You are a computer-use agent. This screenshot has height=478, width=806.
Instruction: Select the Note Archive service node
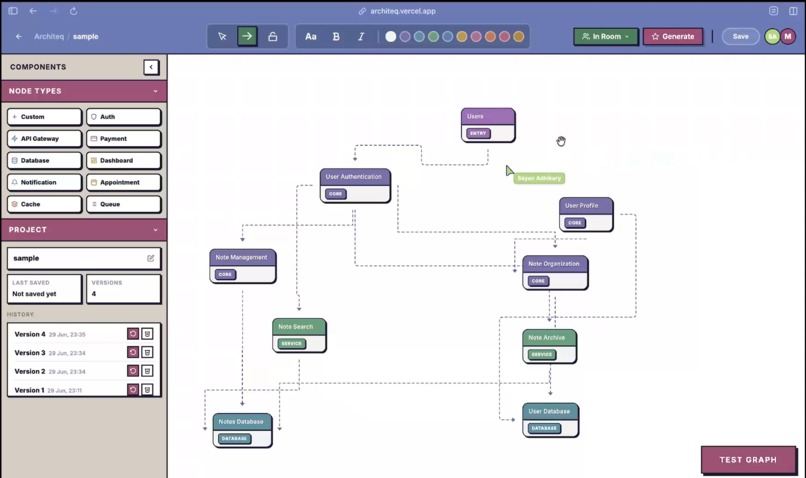coord(549,346)
